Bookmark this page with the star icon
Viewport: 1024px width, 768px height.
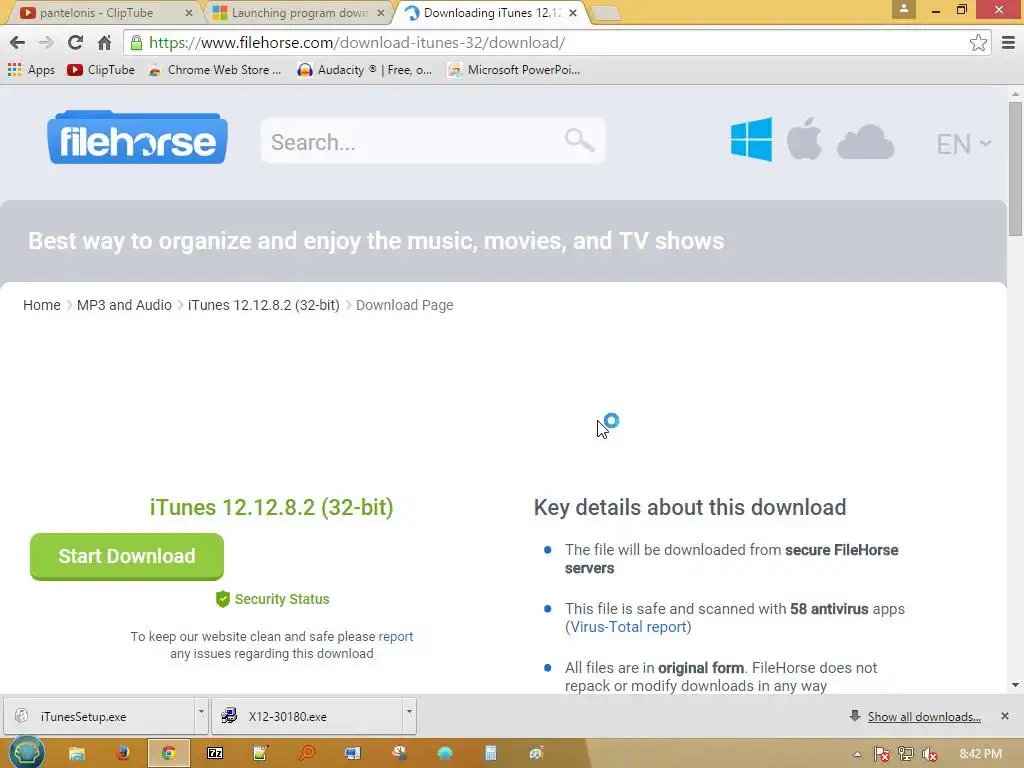pyautogui.click(x=978, y=43)
